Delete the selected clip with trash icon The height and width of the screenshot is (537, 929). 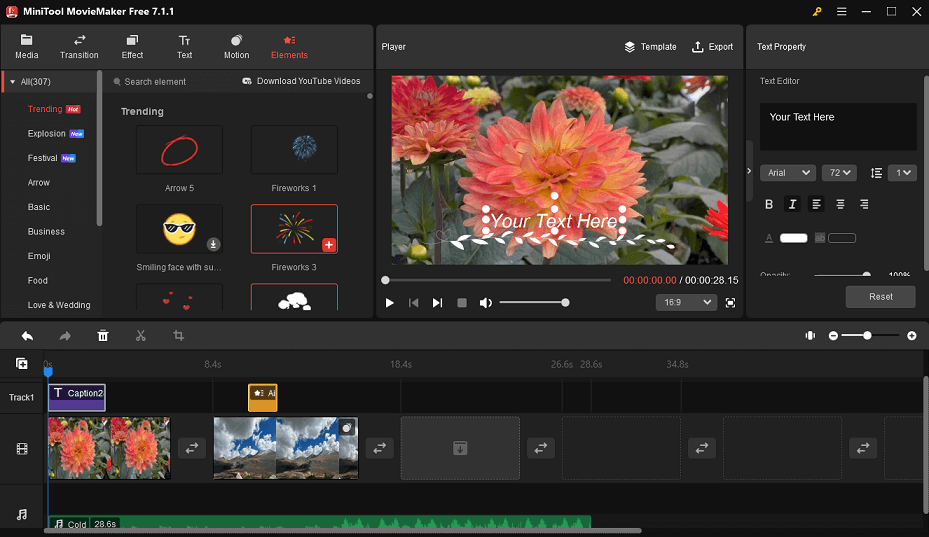(x=102, y=336)
